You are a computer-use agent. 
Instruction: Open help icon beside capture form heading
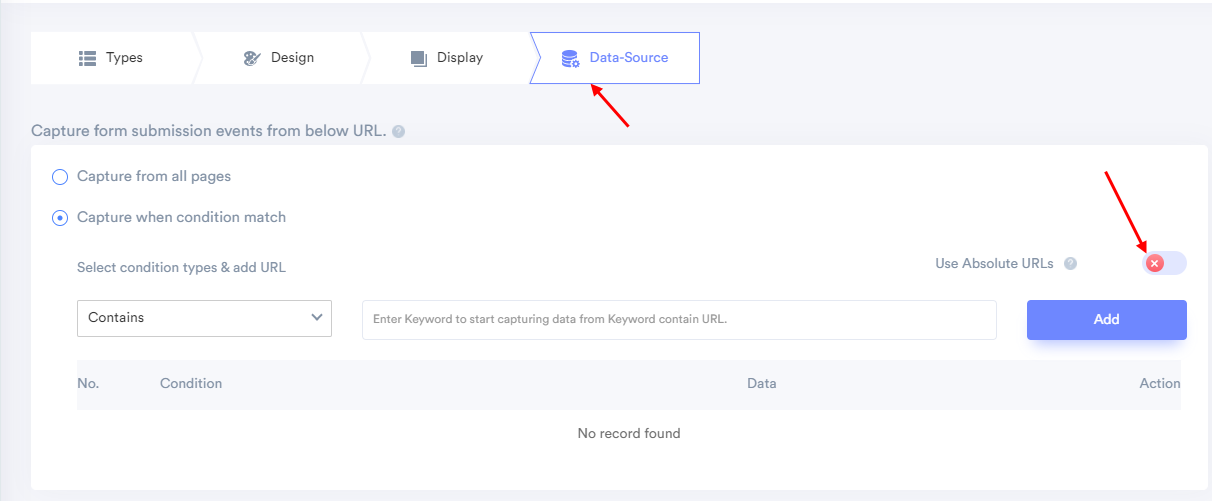(399, 132)
